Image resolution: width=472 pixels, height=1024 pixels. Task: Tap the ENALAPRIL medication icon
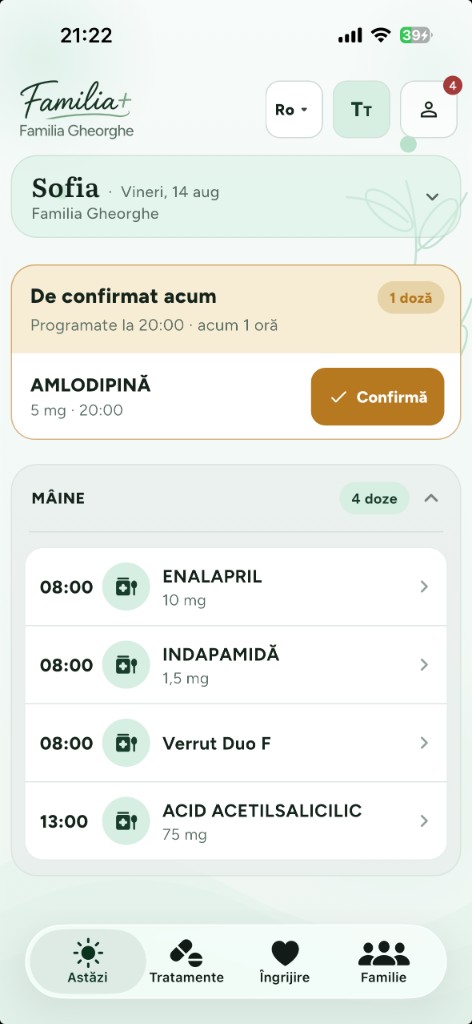coord(126,586)
